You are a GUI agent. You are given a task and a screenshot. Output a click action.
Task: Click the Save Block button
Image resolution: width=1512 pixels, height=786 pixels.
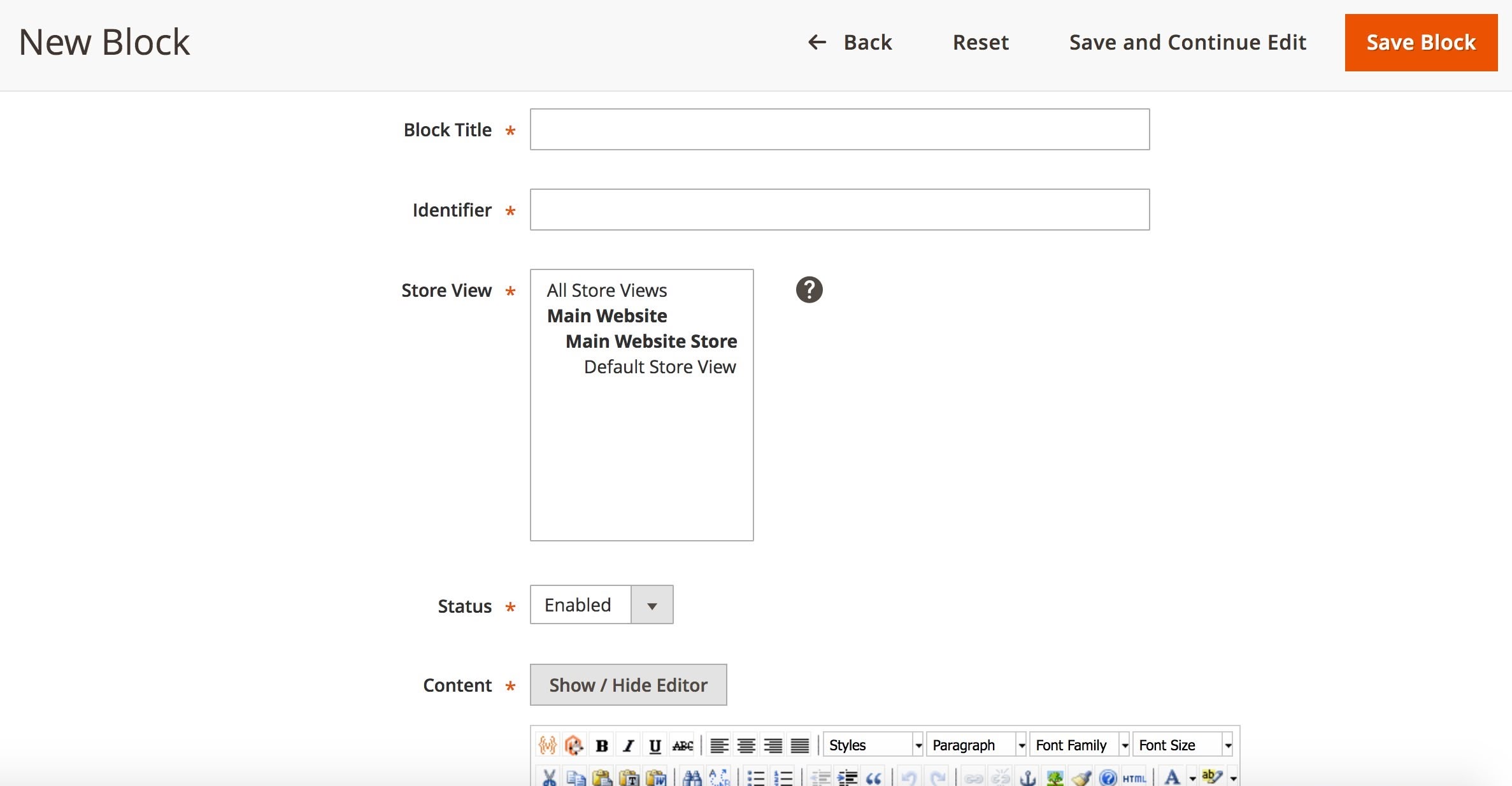[1421, 42]
